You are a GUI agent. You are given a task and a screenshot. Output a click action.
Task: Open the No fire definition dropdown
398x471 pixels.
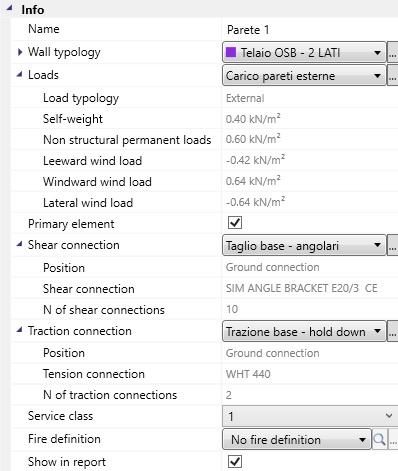point(297,440)
